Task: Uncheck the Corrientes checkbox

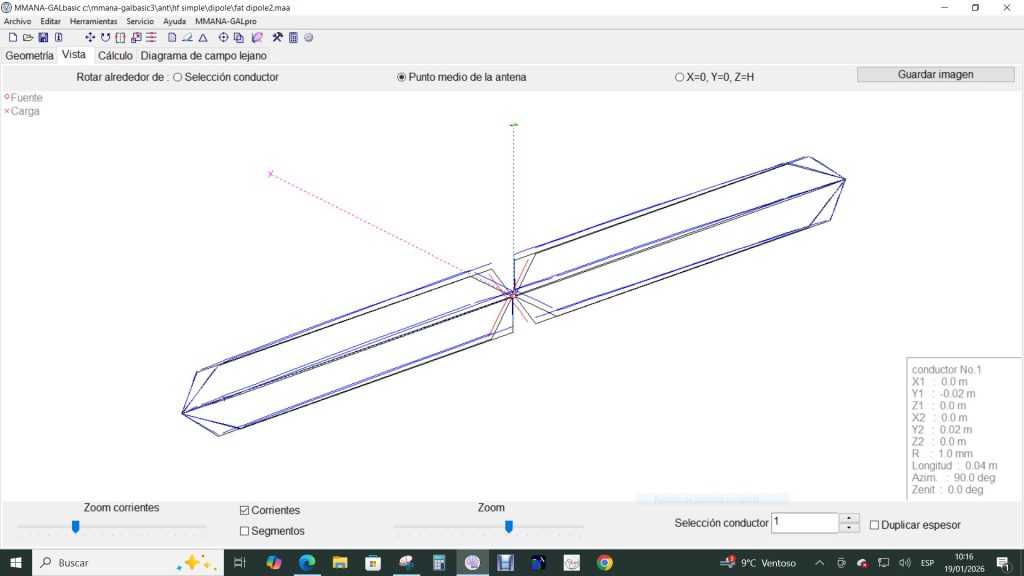Action: pos(245,511)
